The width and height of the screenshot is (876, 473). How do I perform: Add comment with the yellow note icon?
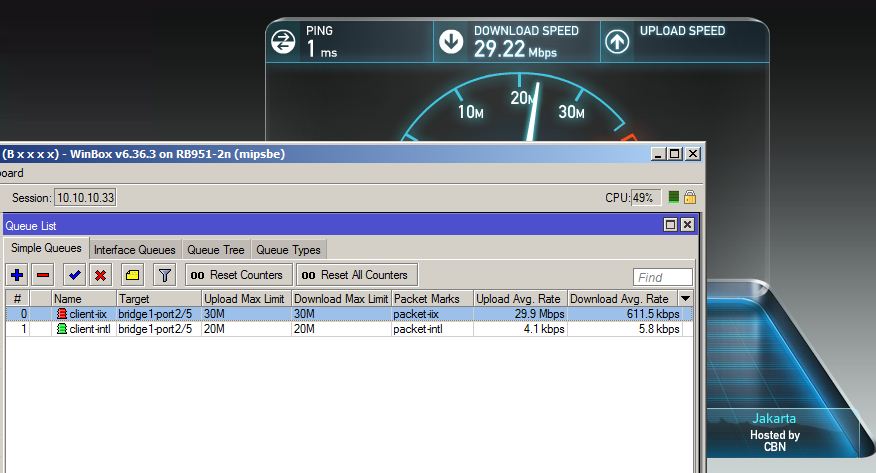132,275
